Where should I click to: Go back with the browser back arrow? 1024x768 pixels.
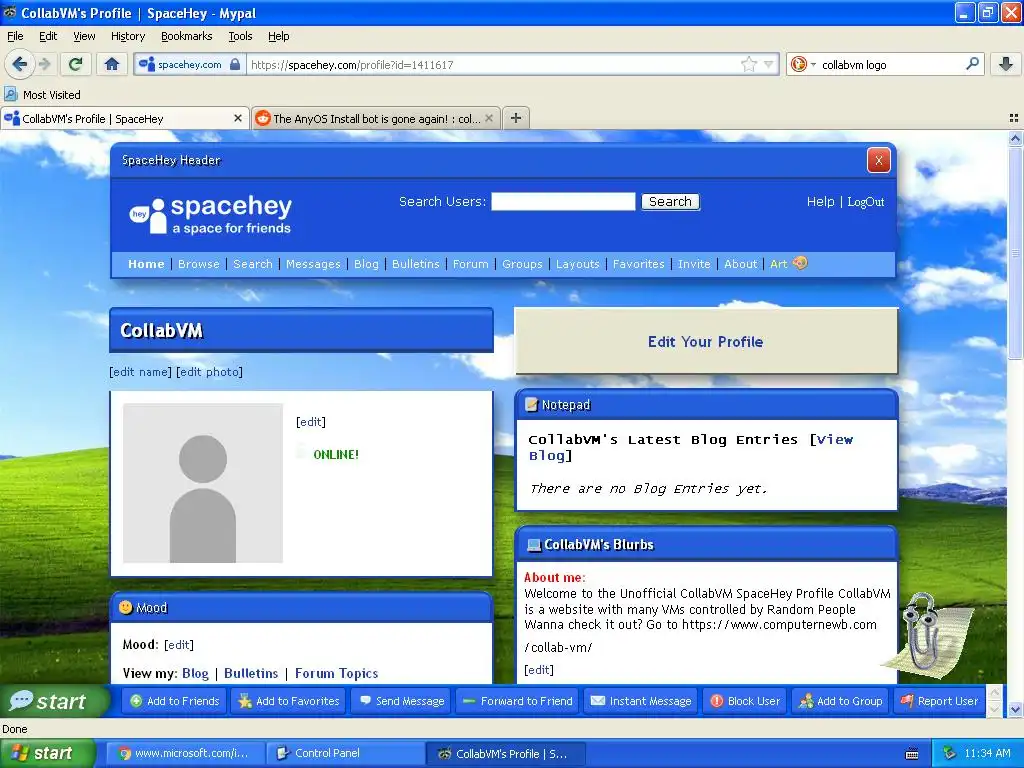(x=20, y=64)
